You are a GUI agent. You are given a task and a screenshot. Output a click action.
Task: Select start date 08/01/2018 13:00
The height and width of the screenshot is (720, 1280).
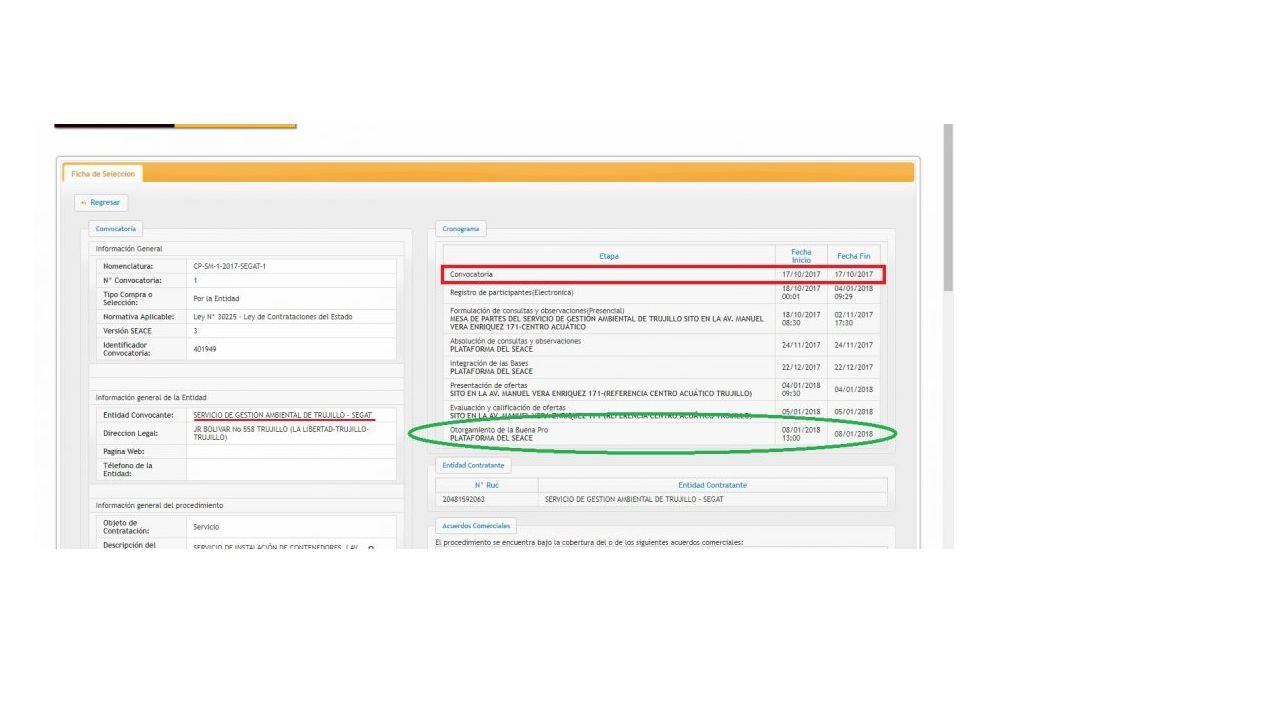pos(801,434)
